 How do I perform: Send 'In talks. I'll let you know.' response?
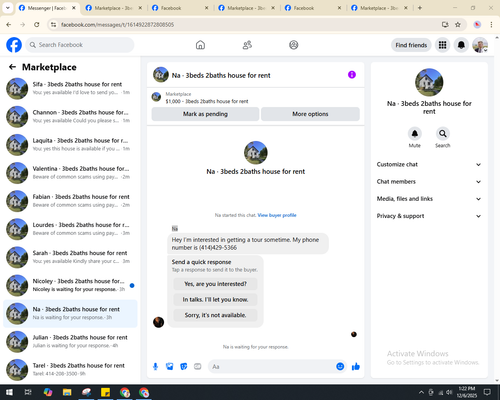pyautogui.click(x=215, y=300)
